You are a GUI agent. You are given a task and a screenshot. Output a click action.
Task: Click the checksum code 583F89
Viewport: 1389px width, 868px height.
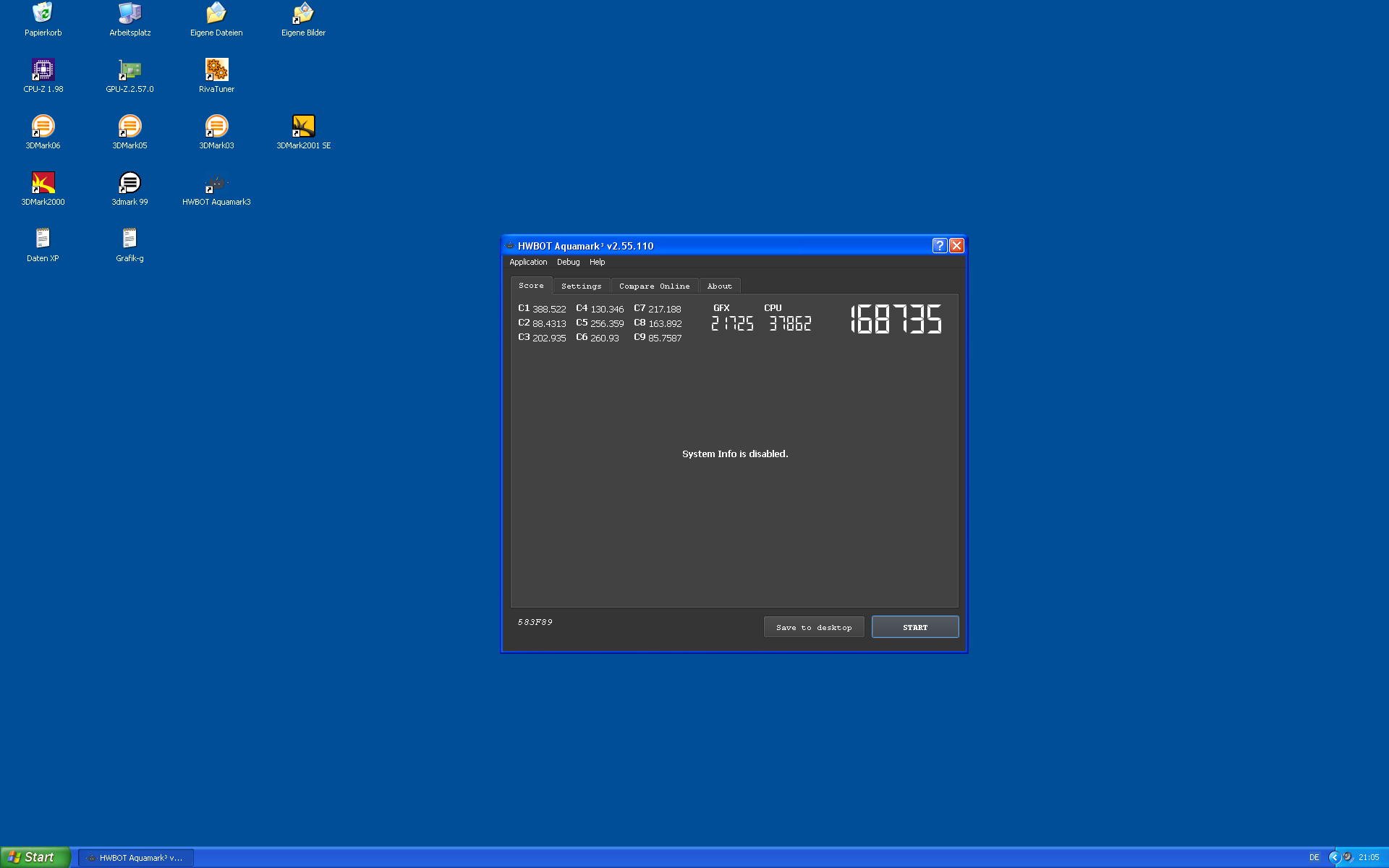535,622
